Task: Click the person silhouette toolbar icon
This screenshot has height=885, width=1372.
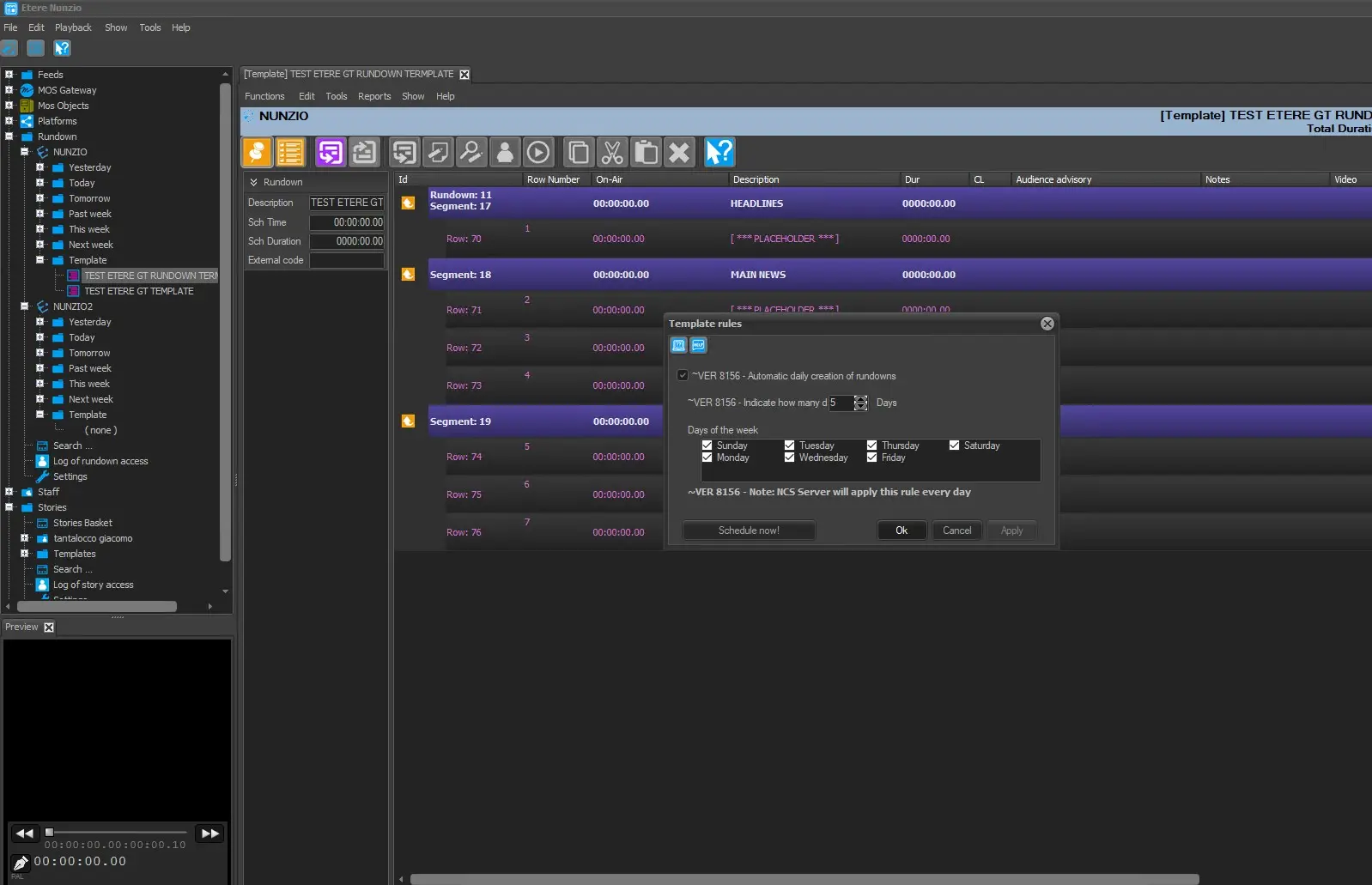Action: [x=505, y=153]
